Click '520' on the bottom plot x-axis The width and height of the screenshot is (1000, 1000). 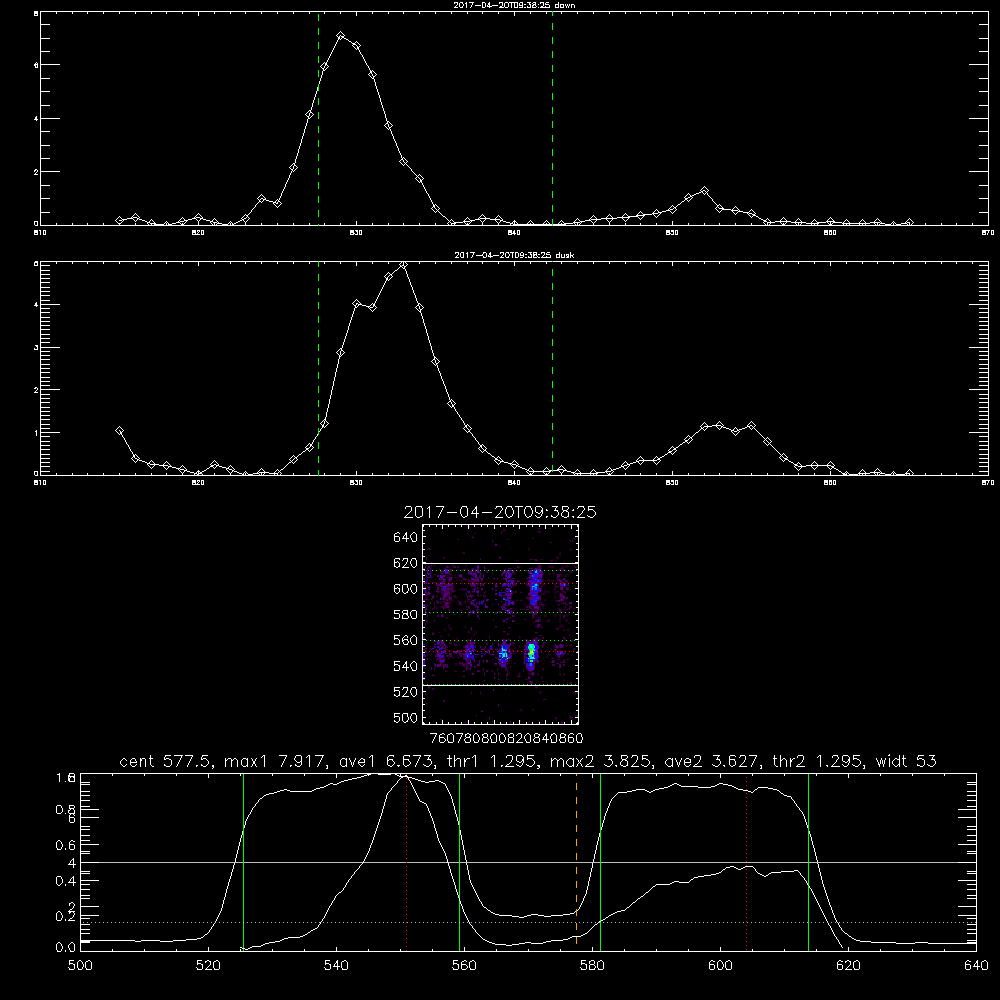point(208,966)
